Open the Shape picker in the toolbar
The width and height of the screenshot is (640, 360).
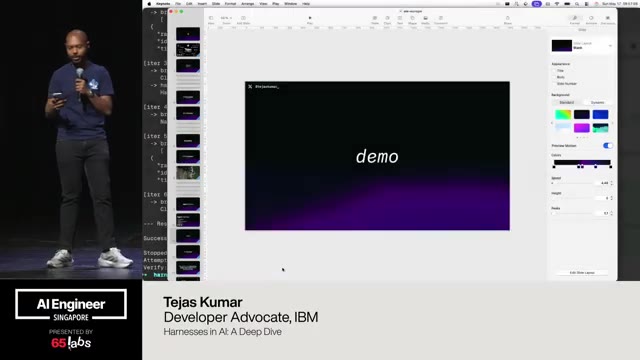(x=412, y=20)
